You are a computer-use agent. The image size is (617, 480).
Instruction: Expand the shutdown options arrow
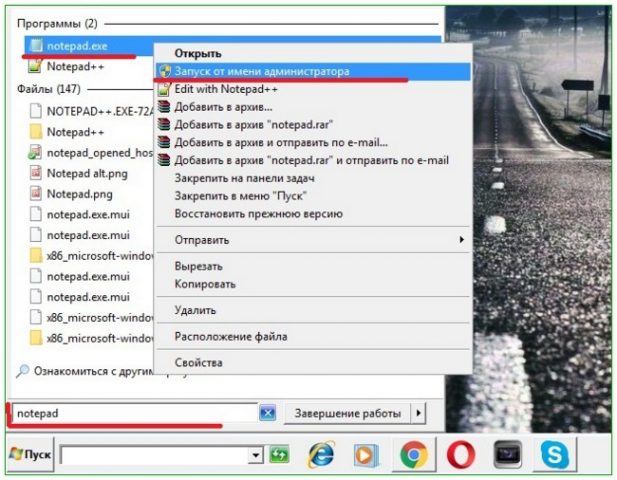(419, 413)
